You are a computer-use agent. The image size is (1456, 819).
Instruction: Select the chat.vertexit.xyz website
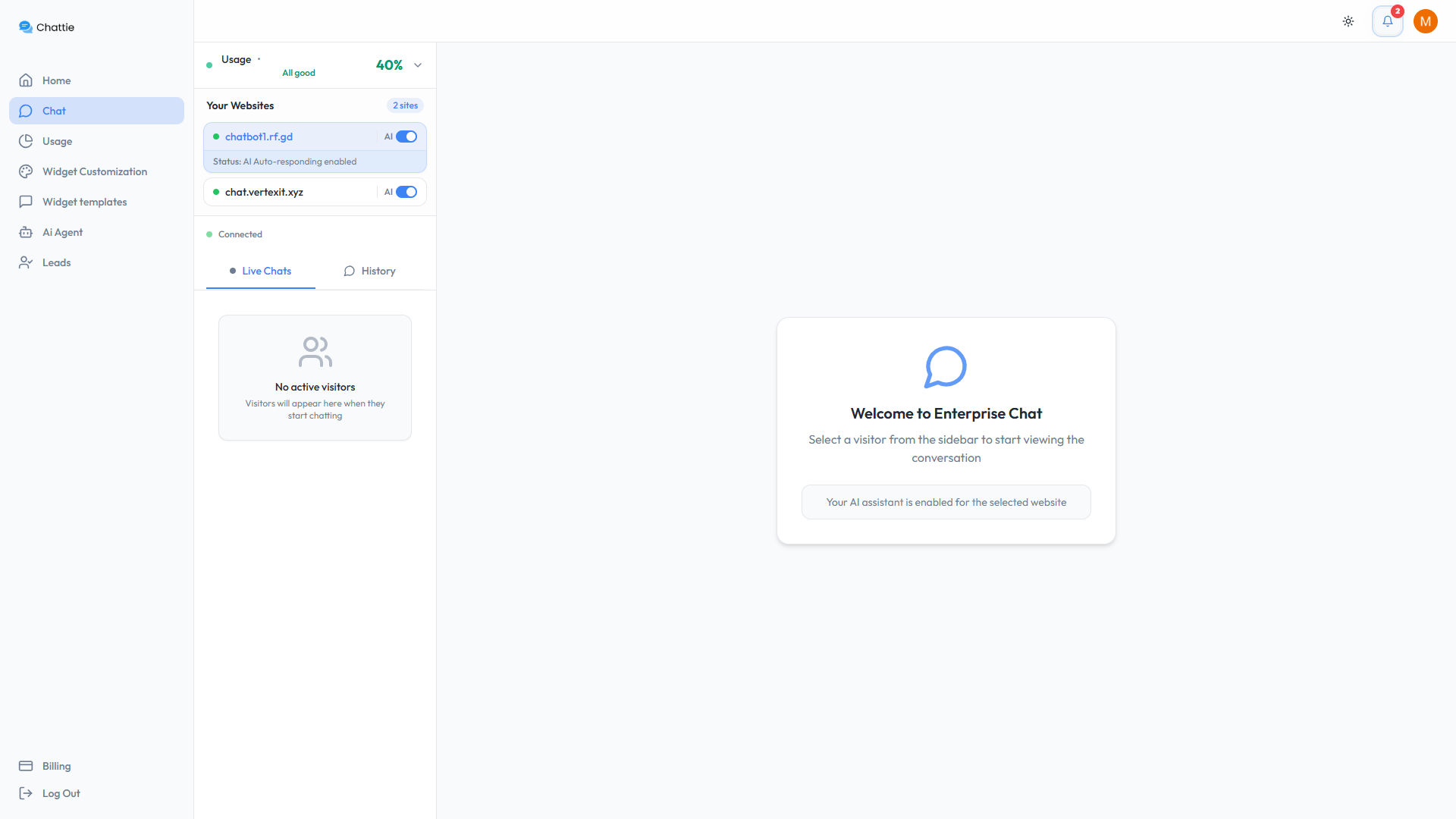tap(264, 192)
